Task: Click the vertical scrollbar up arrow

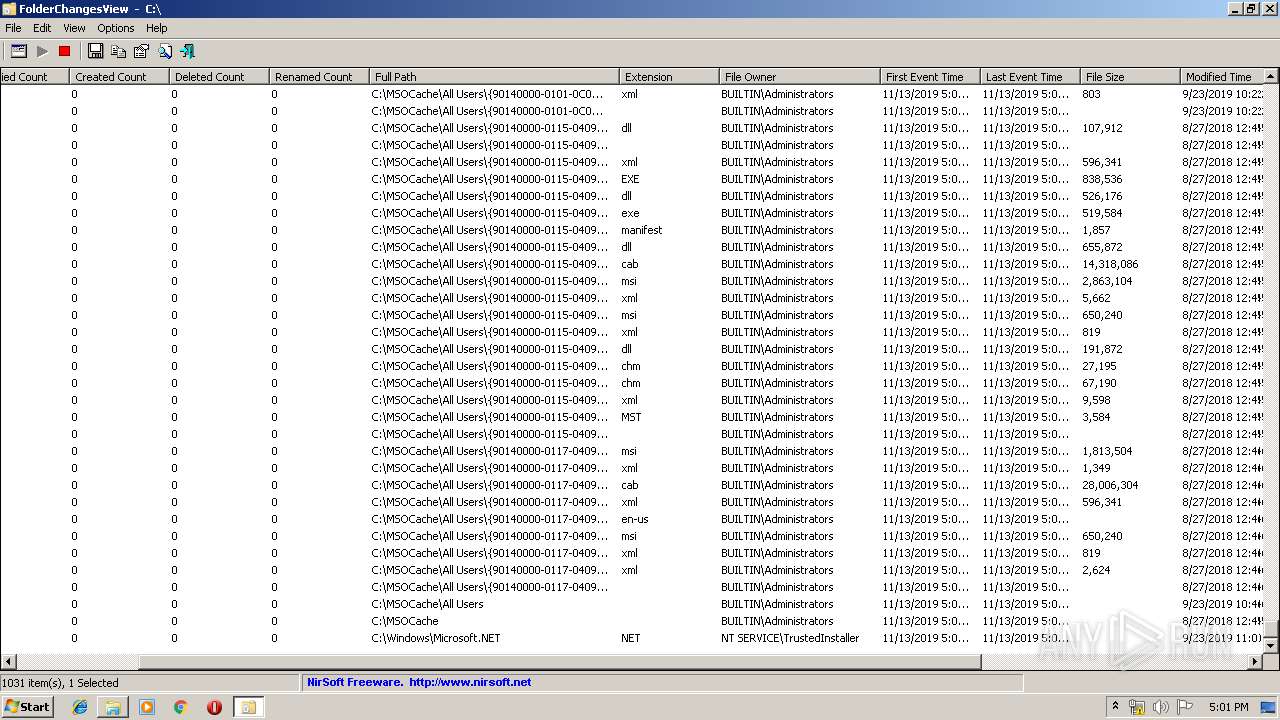Action: pos(1272,76)
